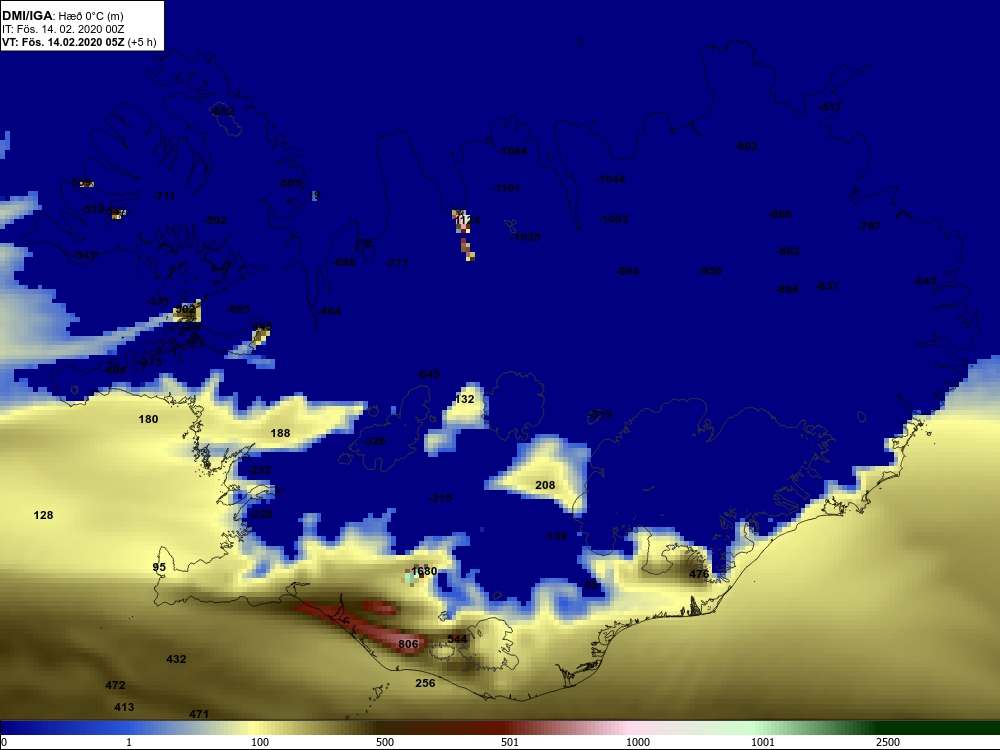Click the -1101 value label

pyautogui.click(x=506, y=188)
